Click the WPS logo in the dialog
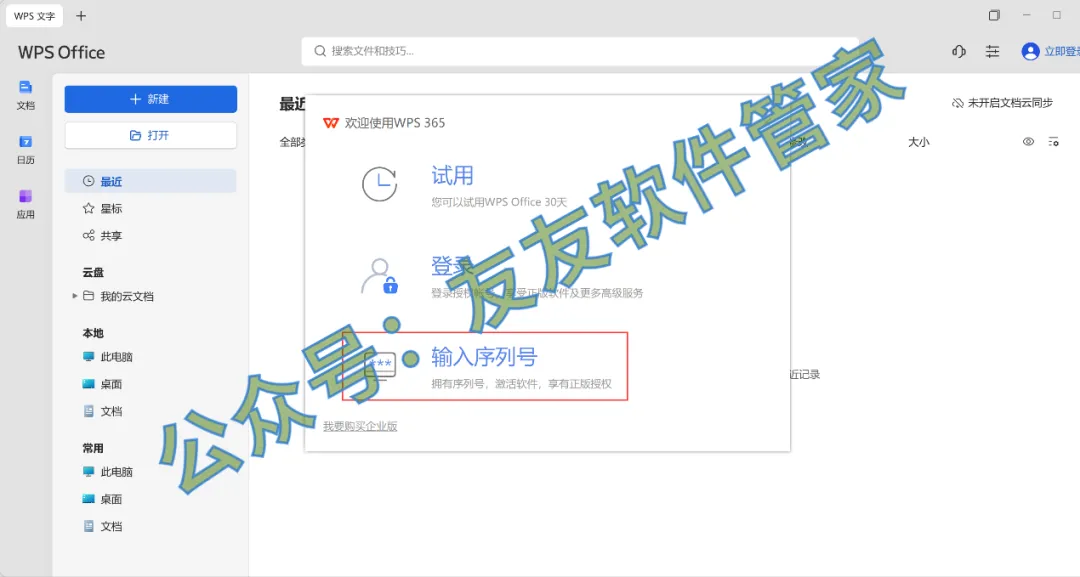 tap(331, 123)
